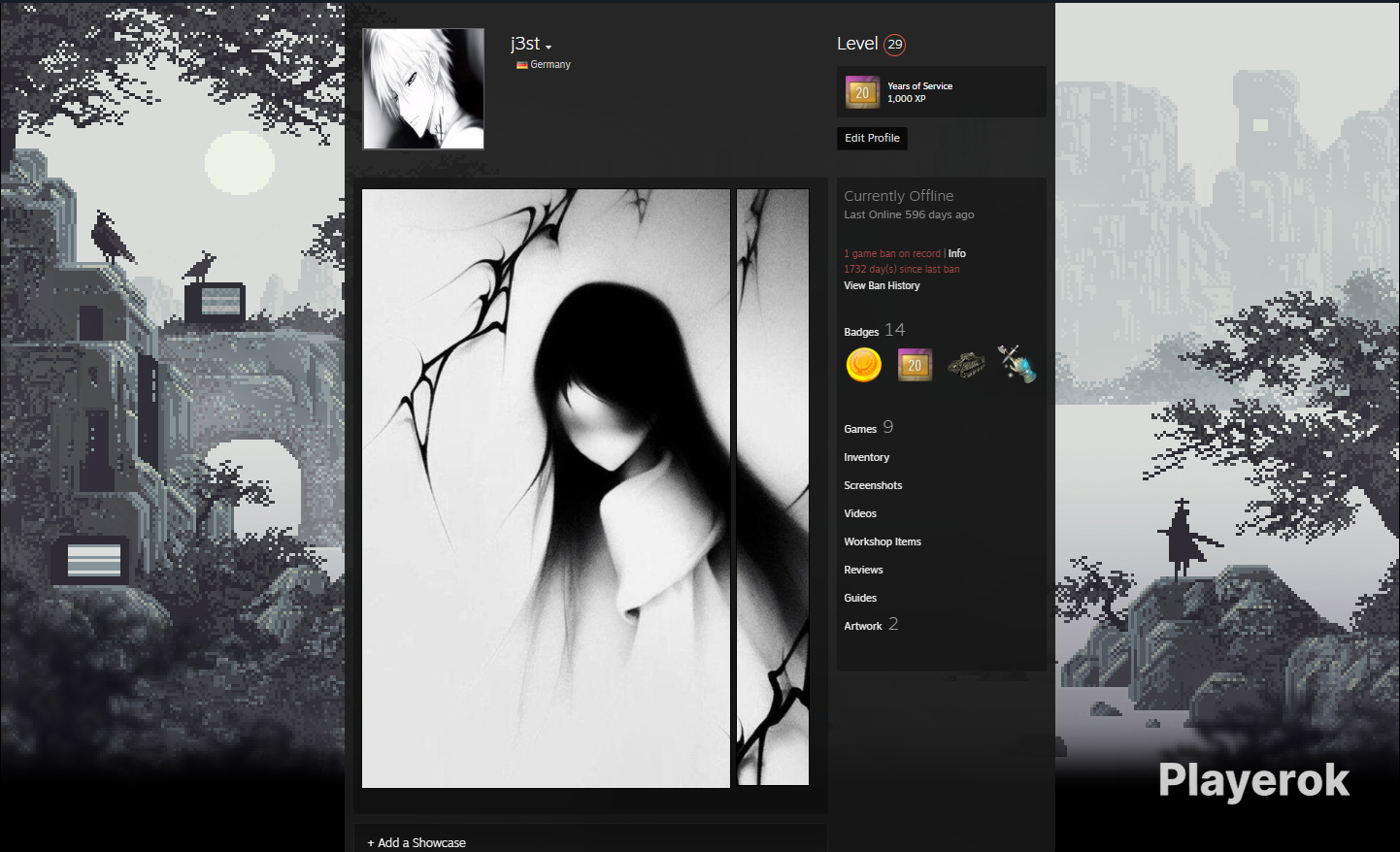Click the j3st profile avatar
The image size is (1400, 852).
pyautogui.click(x=423, y=89)
